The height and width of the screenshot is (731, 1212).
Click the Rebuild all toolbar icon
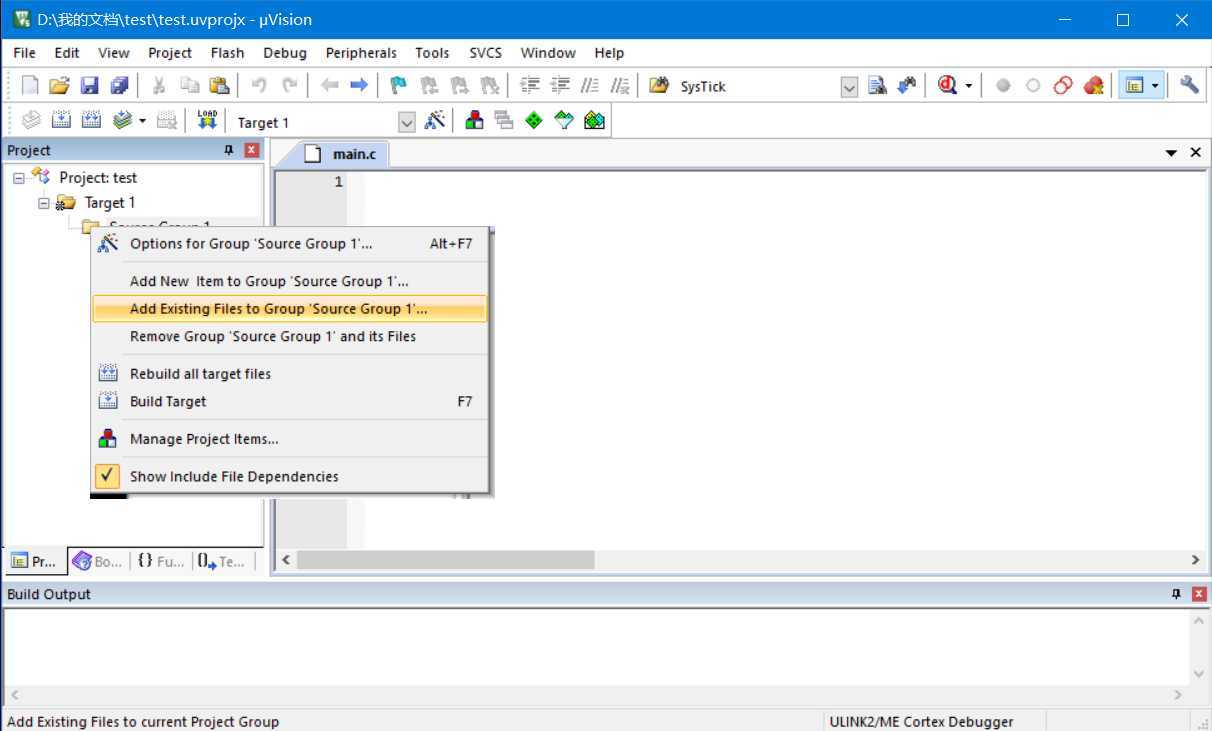coord(91,121)
